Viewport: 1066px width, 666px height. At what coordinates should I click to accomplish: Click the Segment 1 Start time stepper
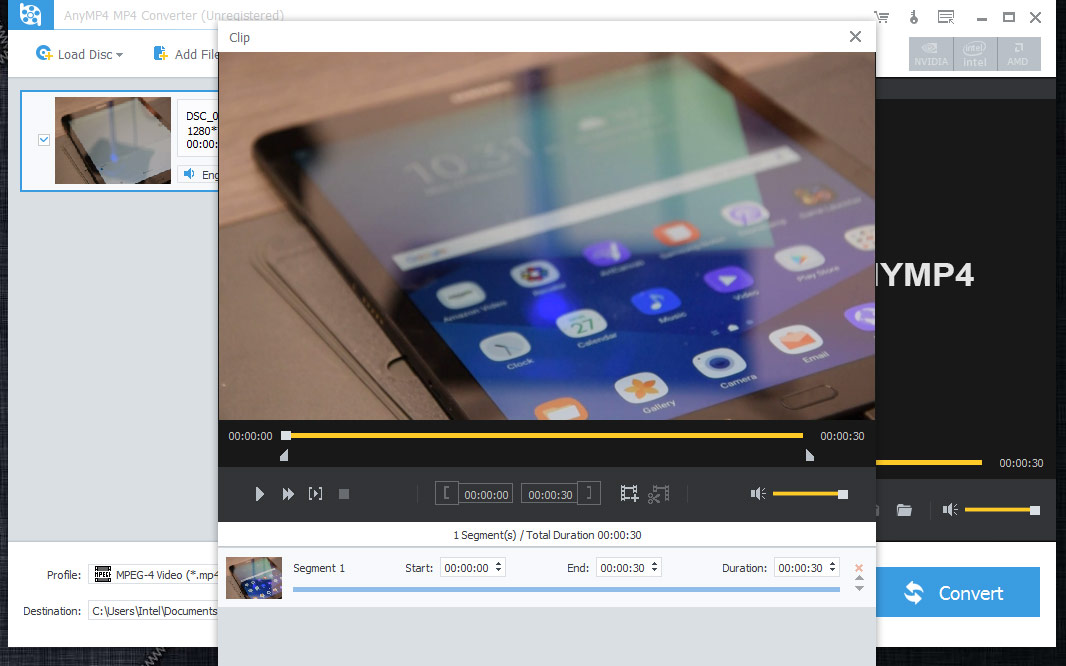[x=499, y=568]
